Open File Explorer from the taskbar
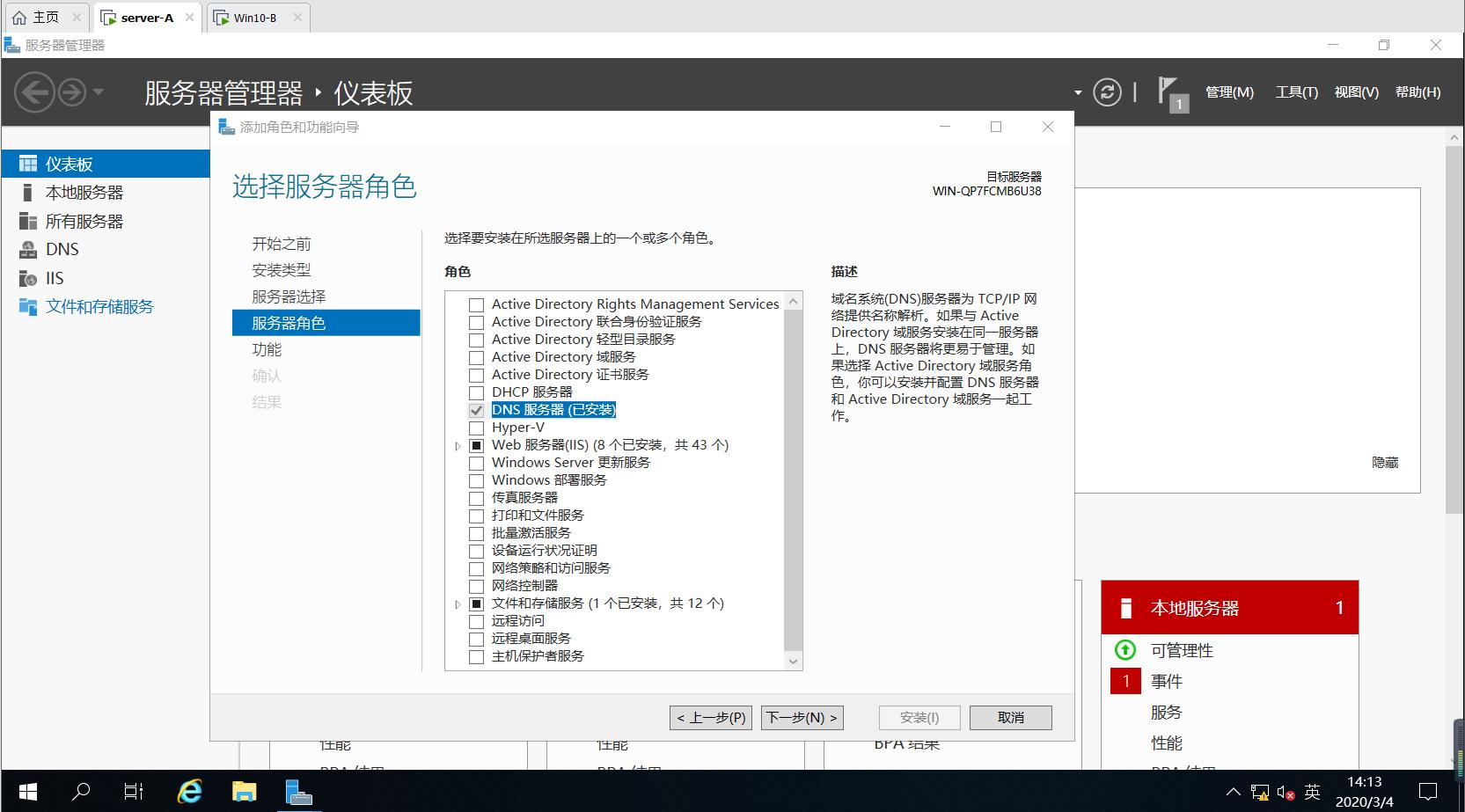This screenshot has height=812, width=1465. [244, 791]
